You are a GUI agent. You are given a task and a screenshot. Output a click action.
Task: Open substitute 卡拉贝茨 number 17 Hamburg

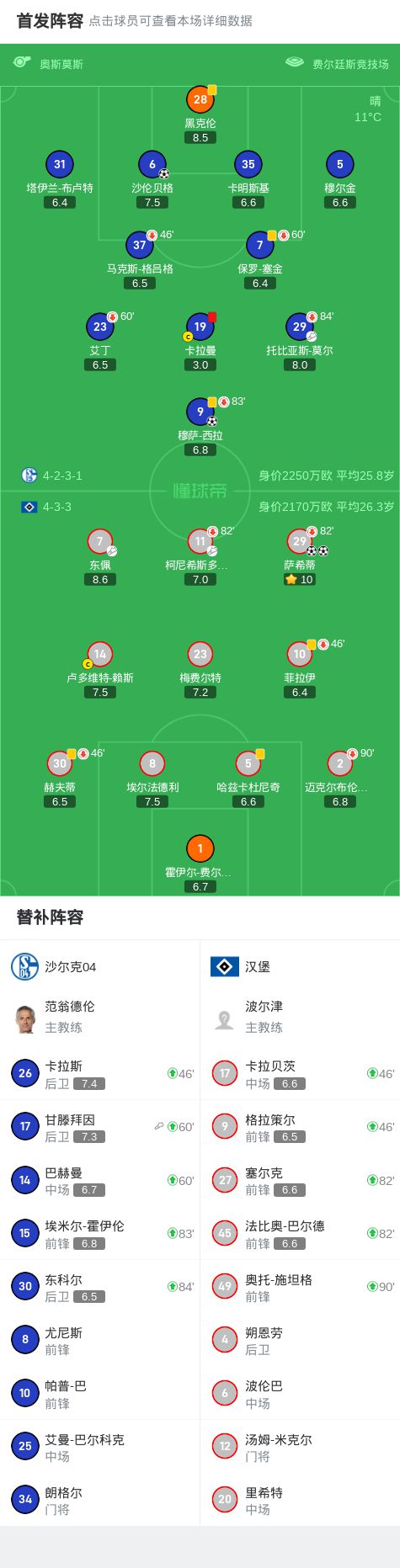pyautogui.click(x=300, y=1073)
